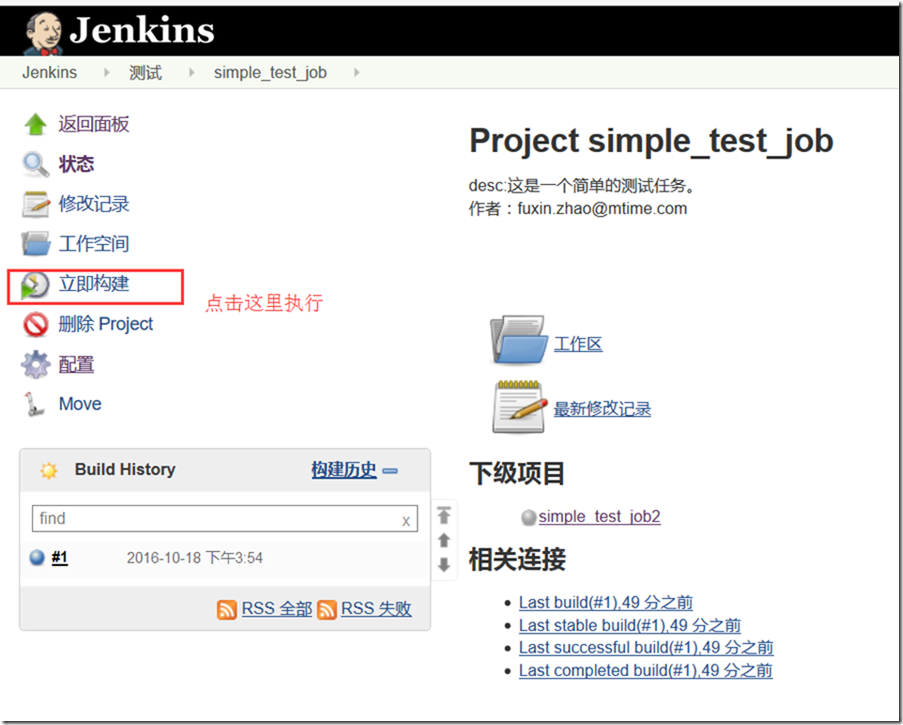This screenshot has width=903, height=725.
Task: Click the blue ball status icon of build #1
Action: pyautogui.click(x=37, y=557)
